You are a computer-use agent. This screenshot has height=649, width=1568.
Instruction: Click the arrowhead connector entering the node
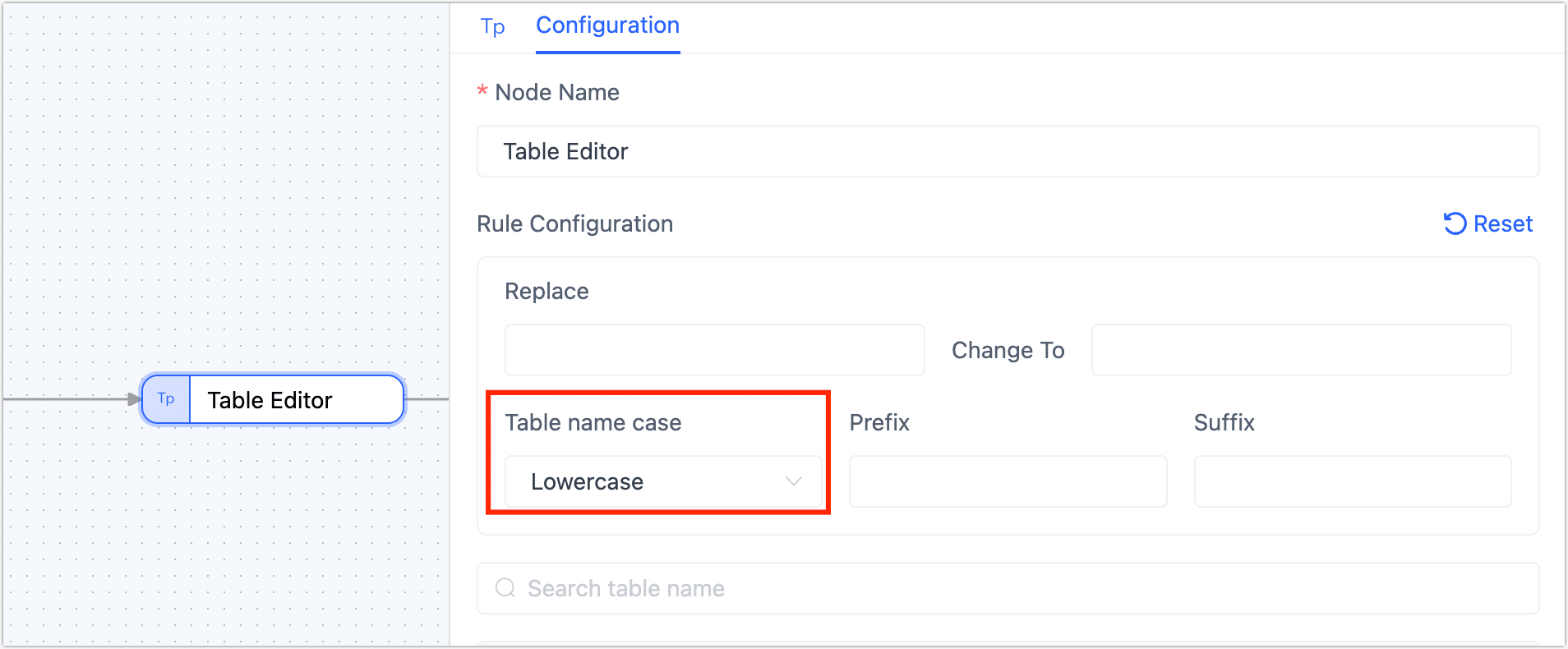click(x=134, y=399)
